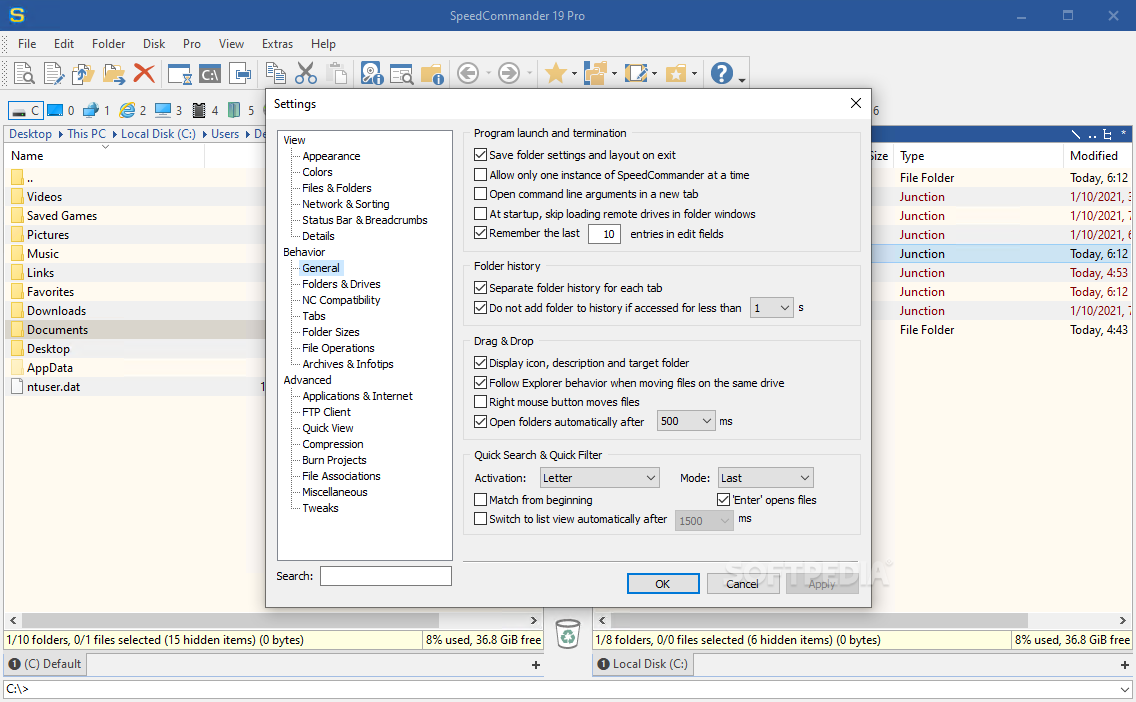1136x702 pixels.
Task: Toggle Separate folder history for each tab
Action: (480, 288)
